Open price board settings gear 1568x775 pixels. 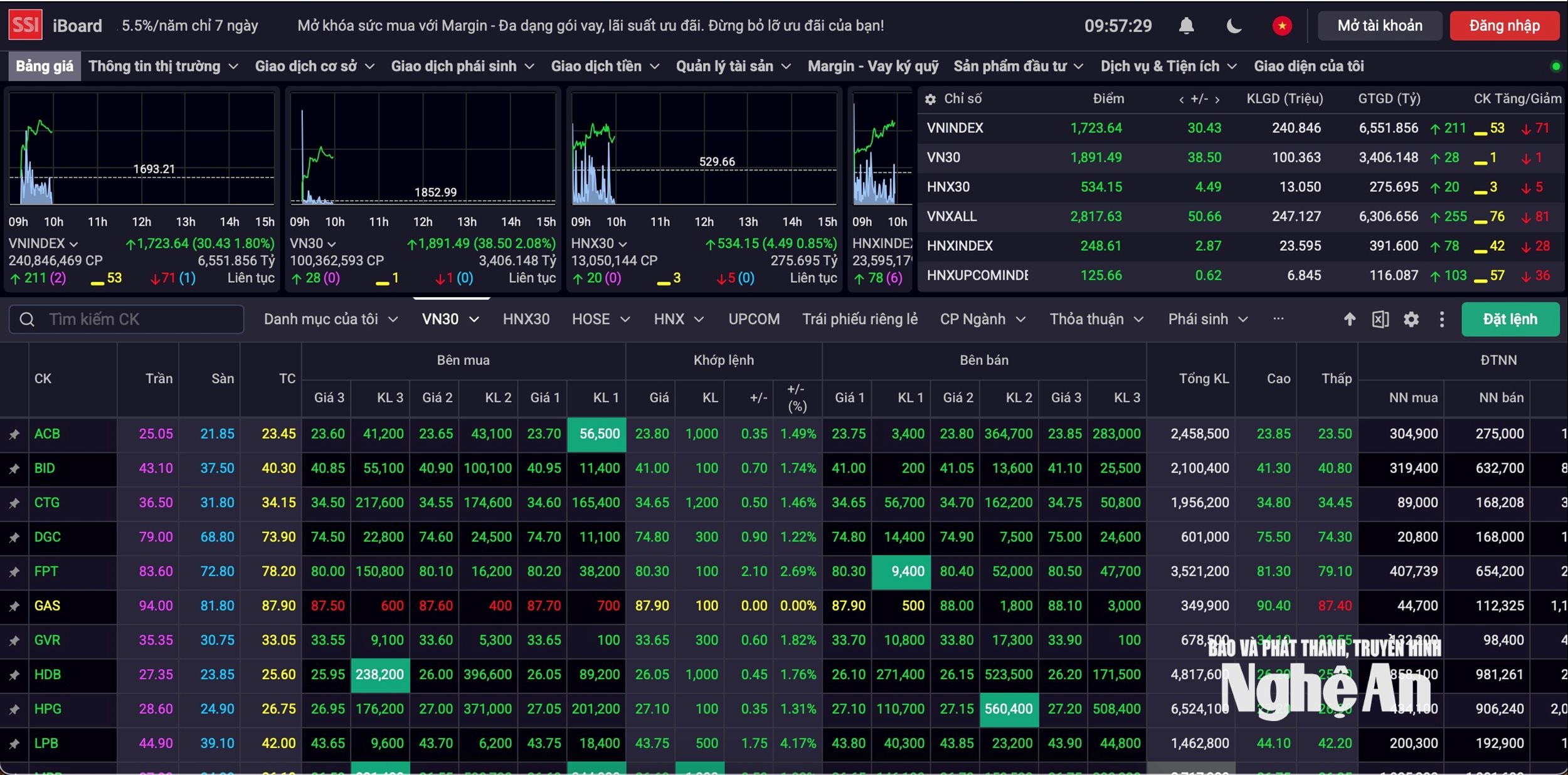(1411, 319)
